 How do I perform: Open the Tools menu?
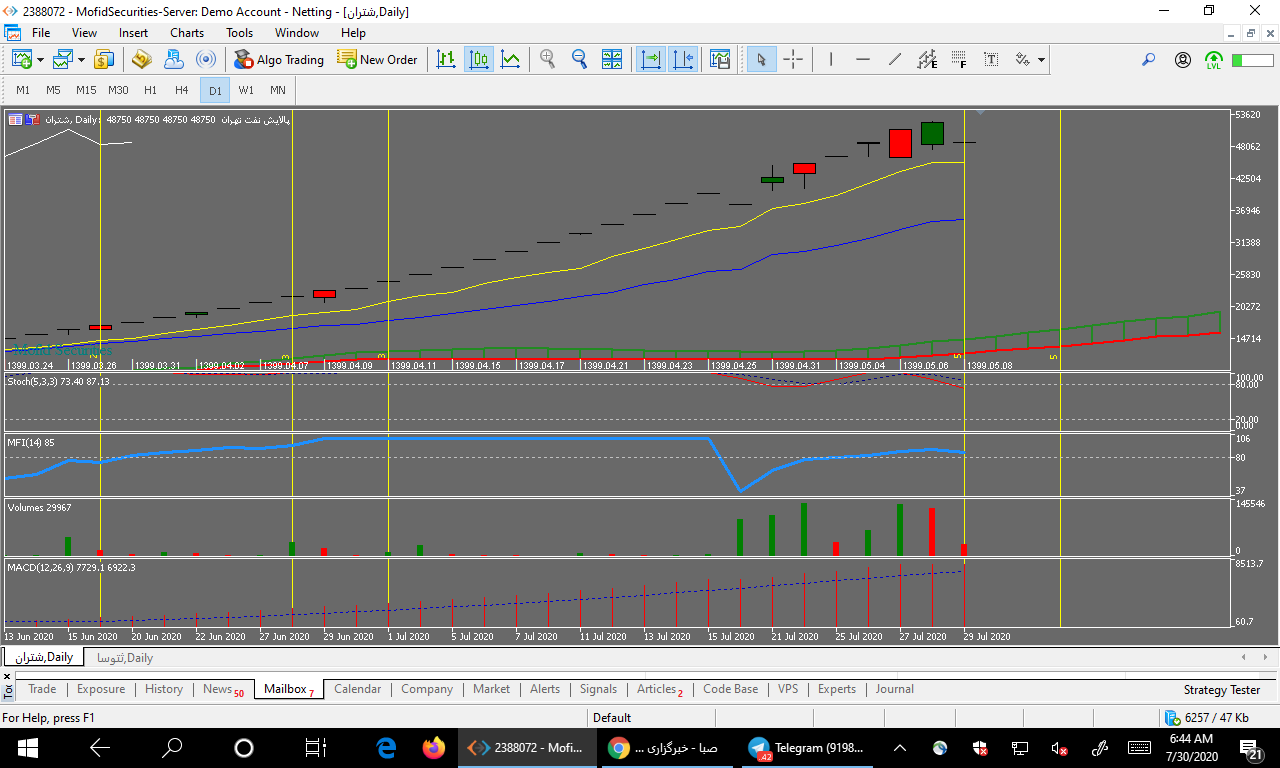tap(240, 33)
